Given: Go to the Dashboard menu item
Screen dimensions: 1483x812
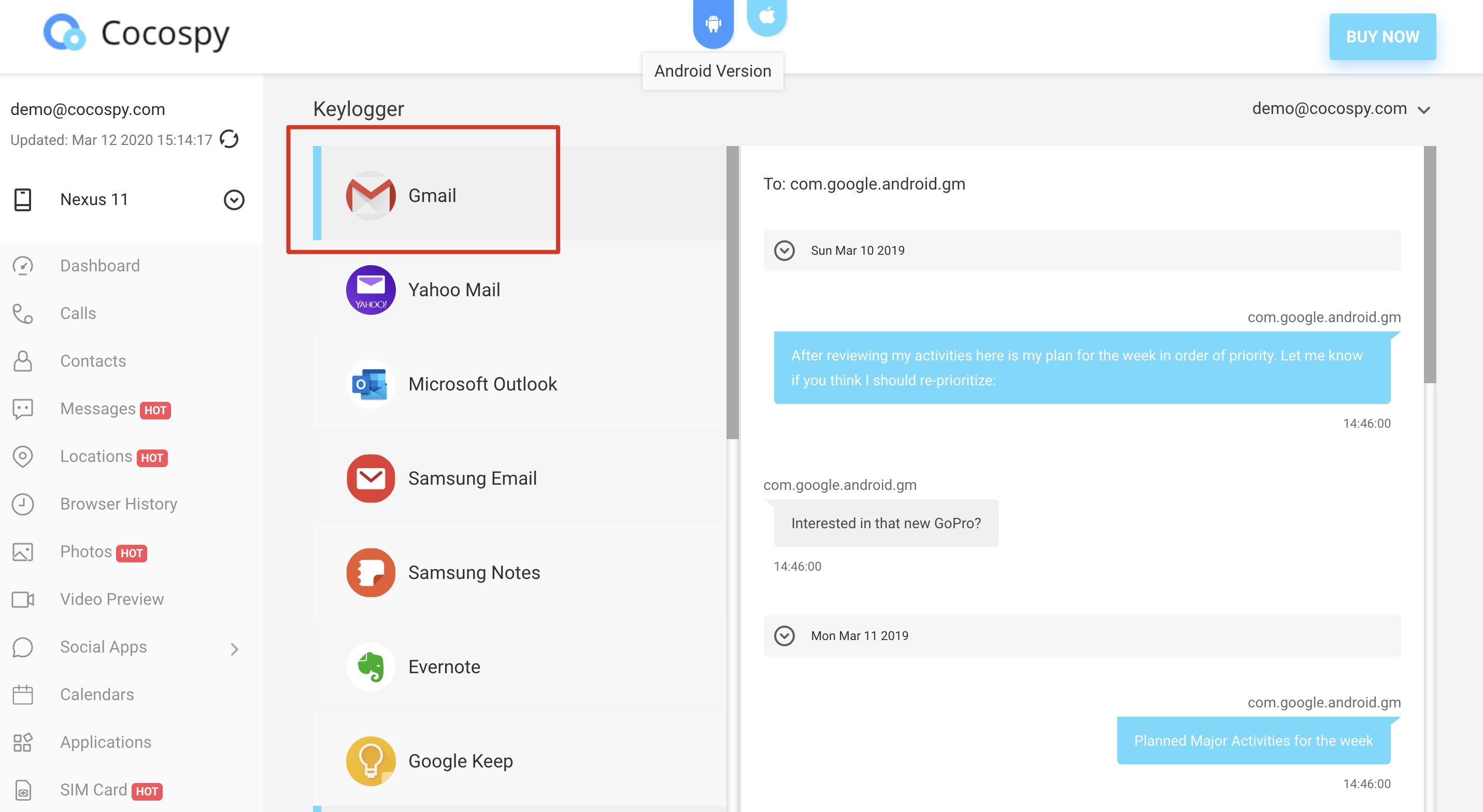Looking at the screenshot, I should [x=99, y=265].
